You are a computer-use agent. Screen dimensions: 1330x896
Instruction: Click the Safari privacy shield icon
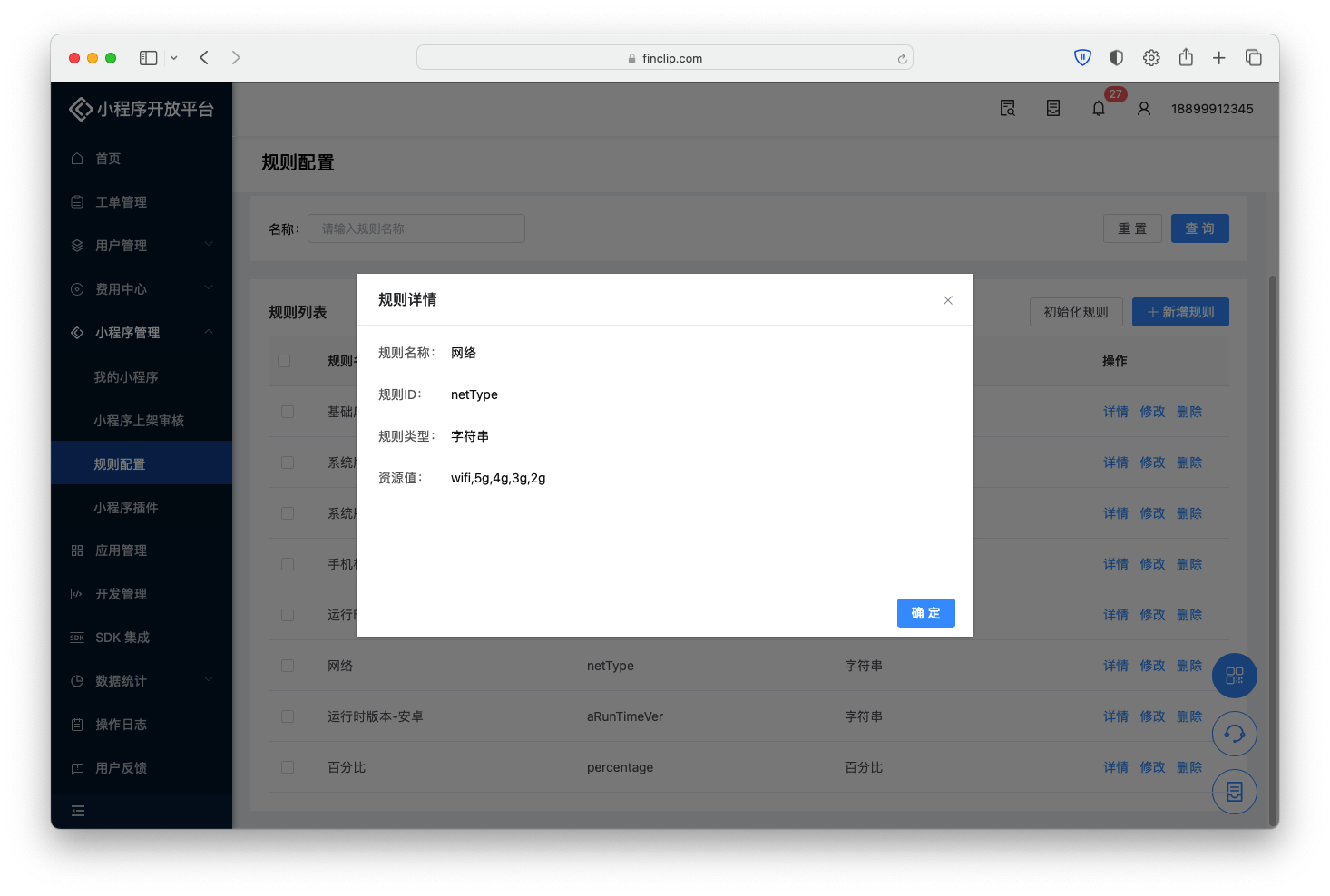(x=1082, y=58)
